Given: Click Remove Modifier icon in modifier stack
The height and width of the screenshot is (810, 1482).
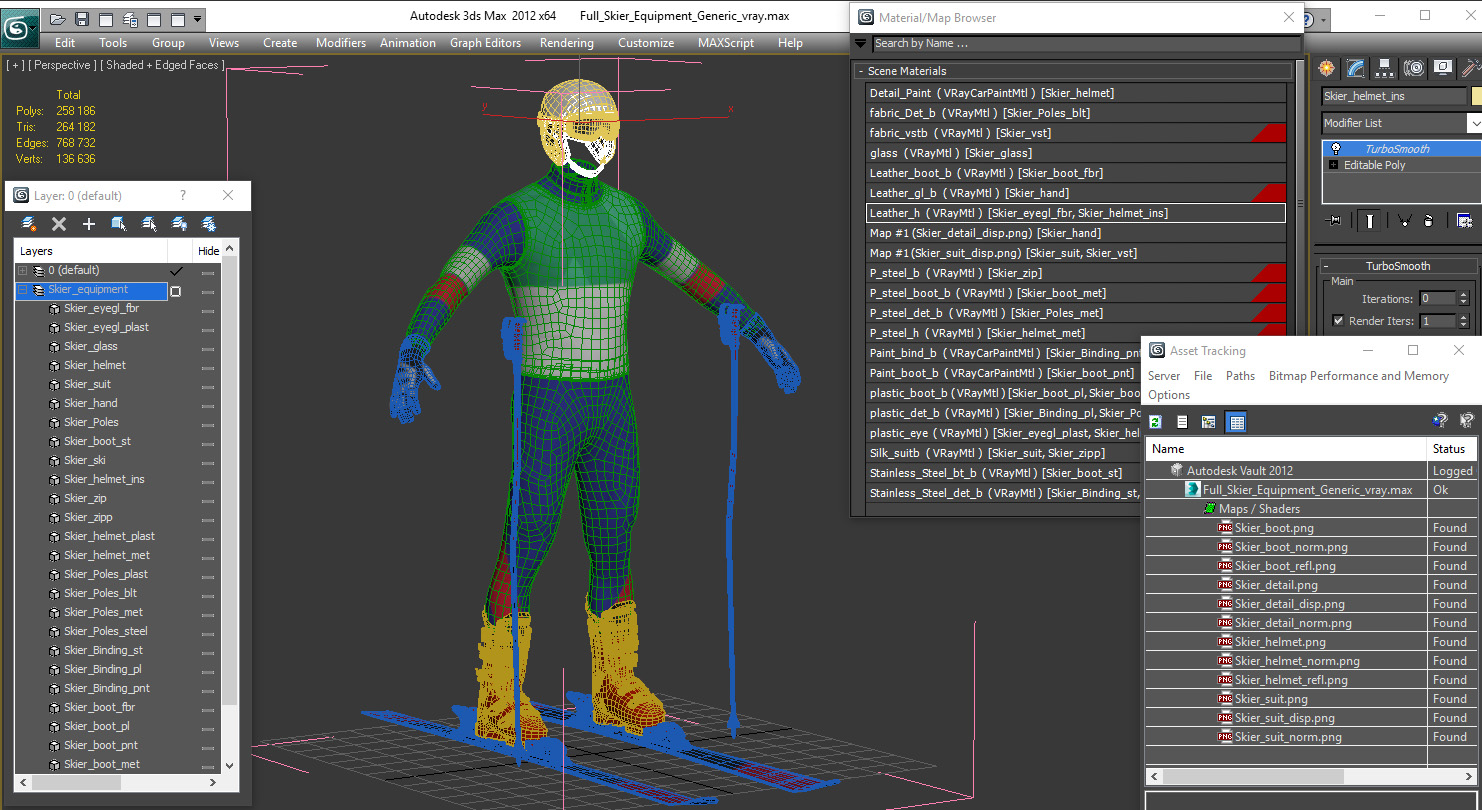Looking at the screenshot, I should pyautogui.click(x=1428, y=221).
